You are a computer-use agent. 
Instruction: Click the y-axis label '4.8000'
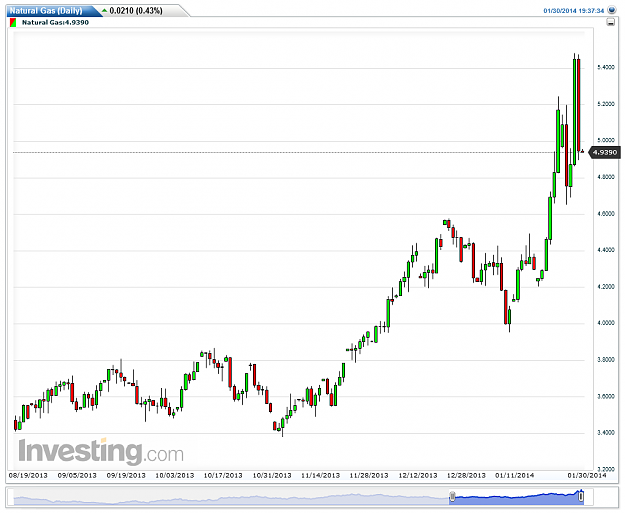point(606,177)
